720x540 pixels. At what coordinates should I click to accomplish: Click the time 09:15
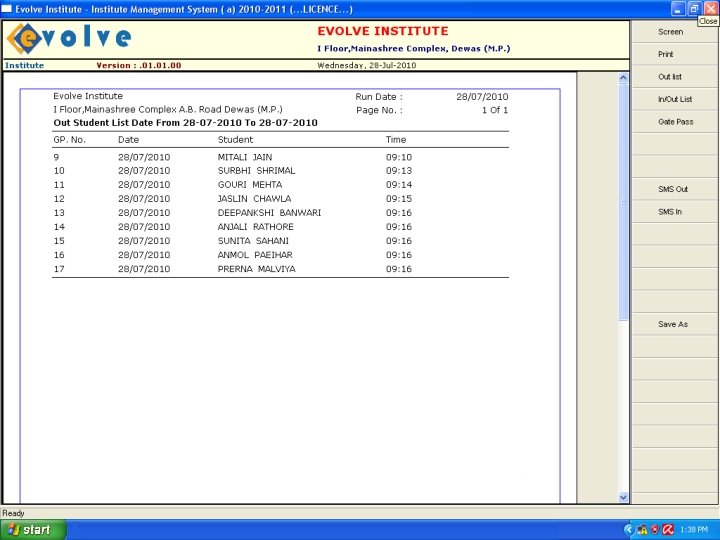(x=399, y=199)
